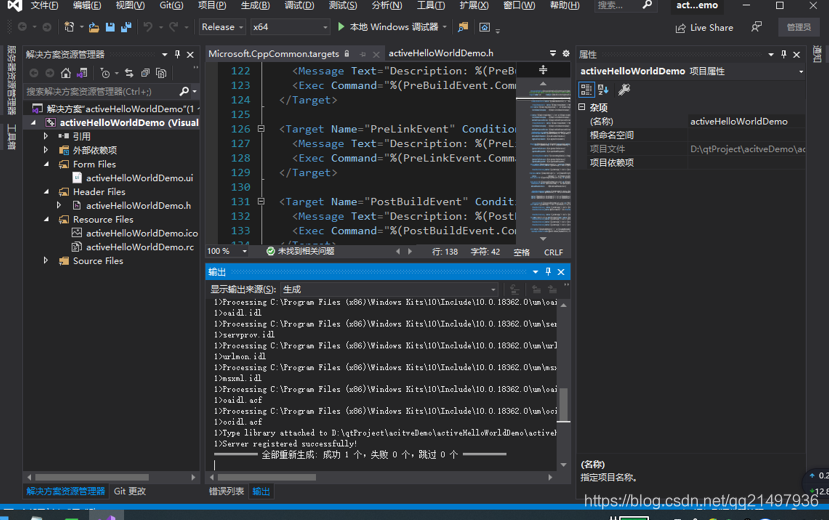Click the Home icon in Solution Explorer
829x520 pixels.
(66, 73)
